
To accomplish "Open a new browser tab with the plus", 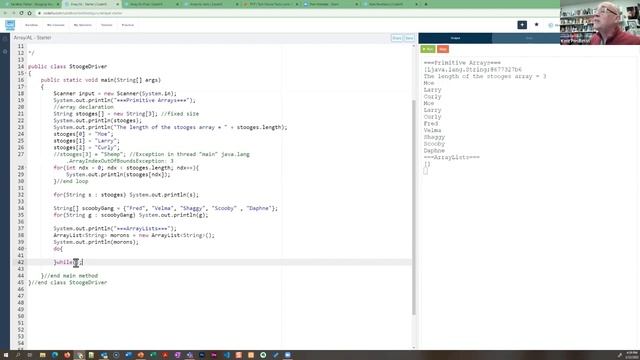I will pyautogui.click(x=426, y=4).
